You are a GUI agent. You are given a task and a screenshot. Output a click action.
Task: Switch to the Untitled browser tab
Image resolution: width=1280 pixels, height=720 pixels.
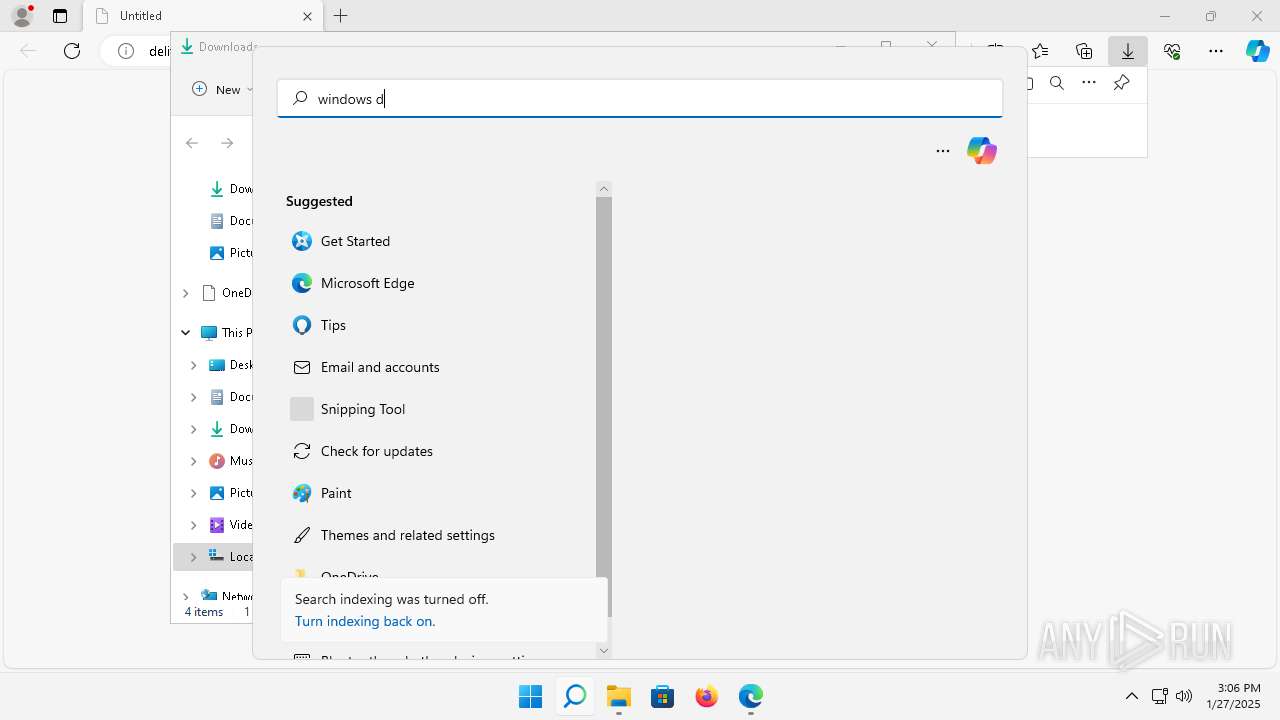203,16
